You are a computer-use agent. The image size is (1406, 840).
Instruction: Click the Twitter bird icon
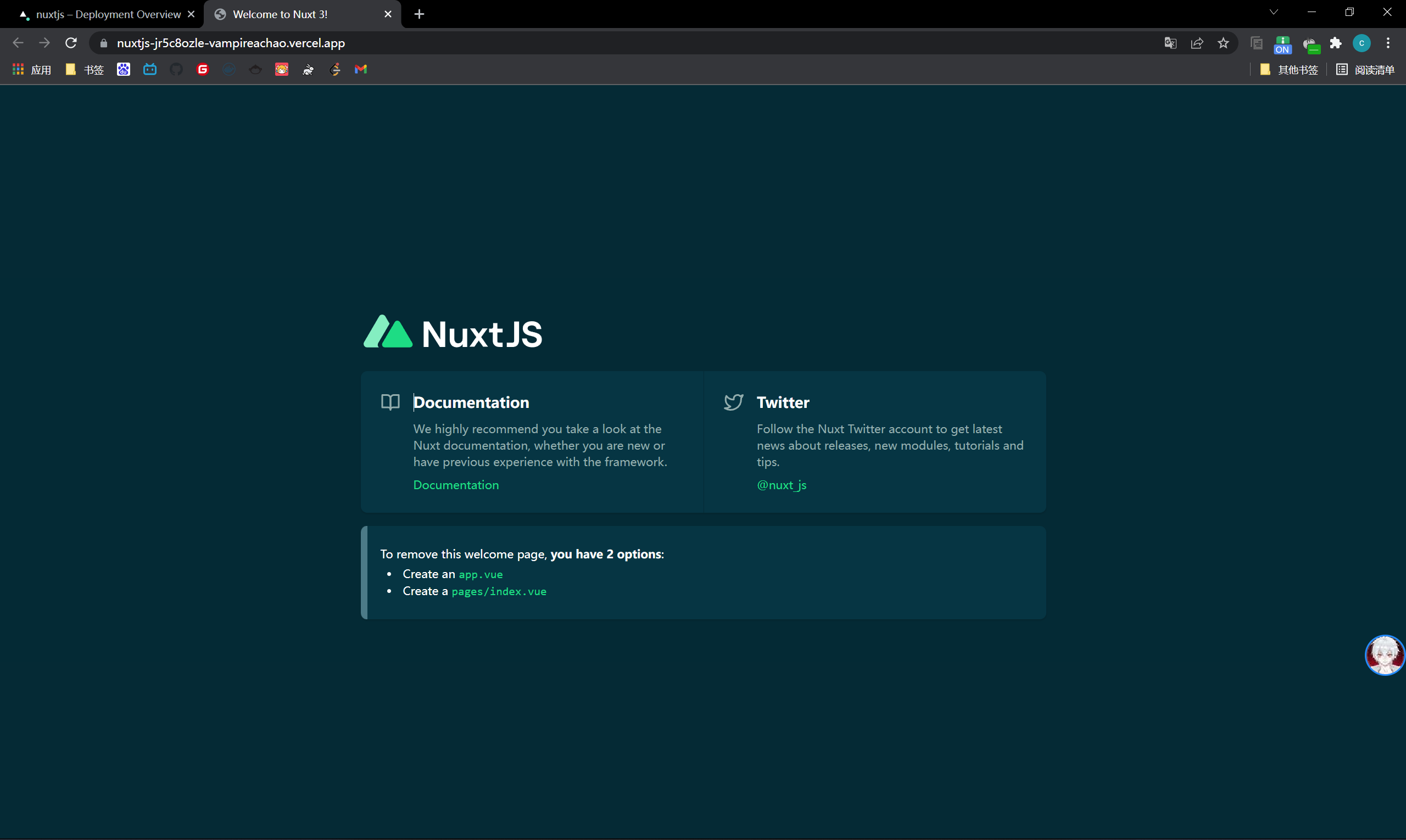pyautogui.click(x=733, y=402)
